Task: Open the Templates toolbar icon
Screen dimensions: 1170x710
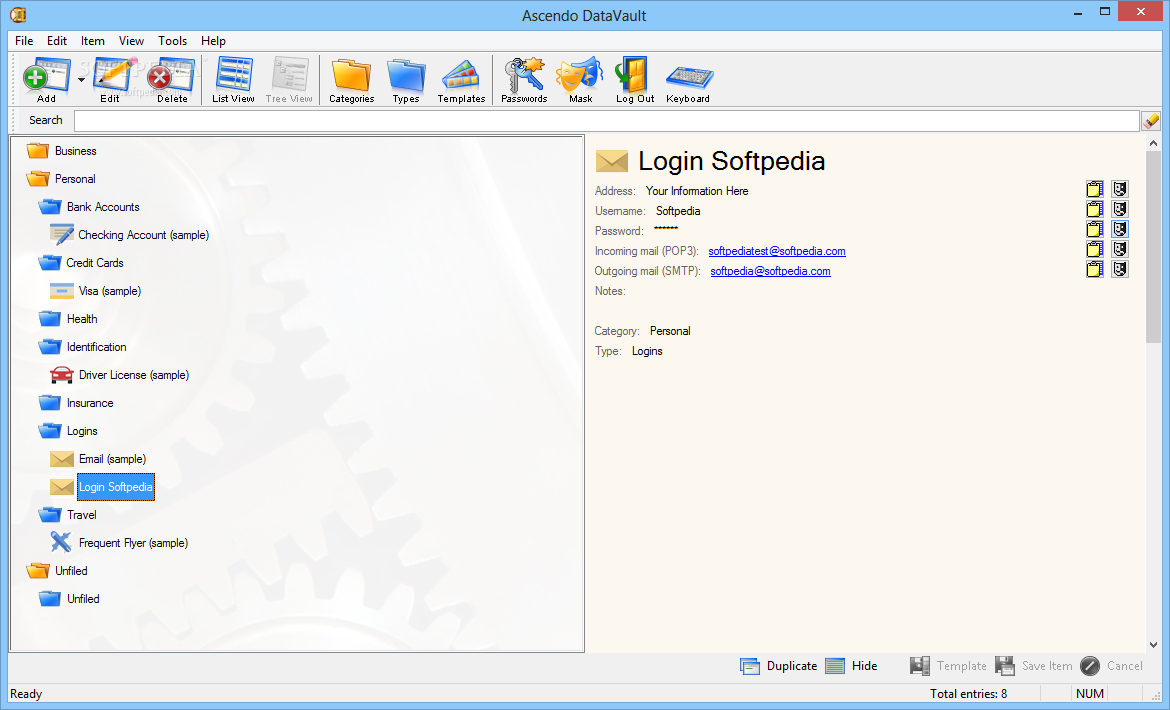Action: pyautogui.click(x=461, y=79)
